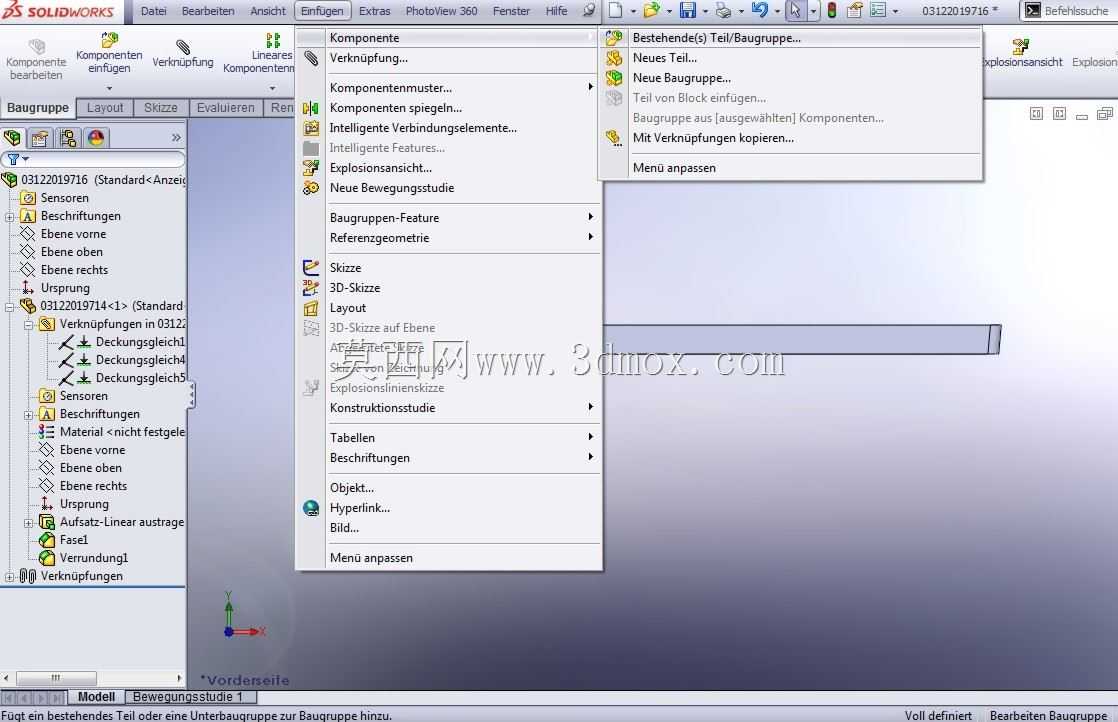Open the Extras menu
The width and height of the screenshot is (1118, 722).
click(x=374, y=11)
